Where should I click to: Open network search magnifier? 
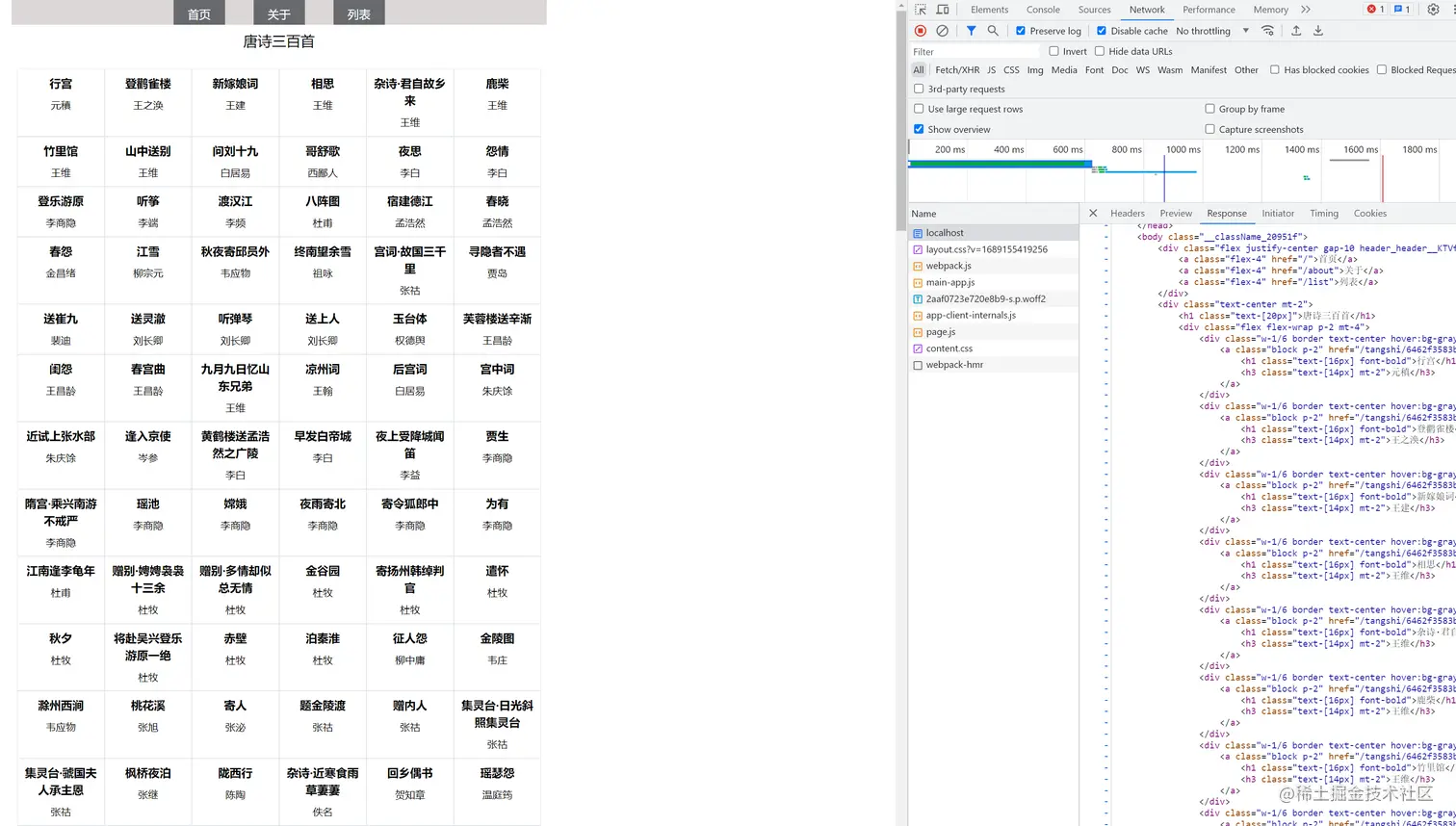point(993,31)
